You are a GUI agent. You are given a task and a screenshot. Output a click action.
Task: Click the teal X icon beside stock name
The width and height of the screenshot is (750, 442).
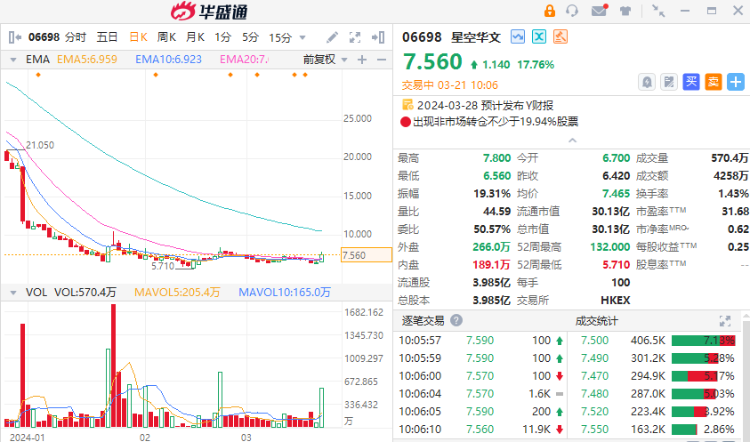[539, 37]
